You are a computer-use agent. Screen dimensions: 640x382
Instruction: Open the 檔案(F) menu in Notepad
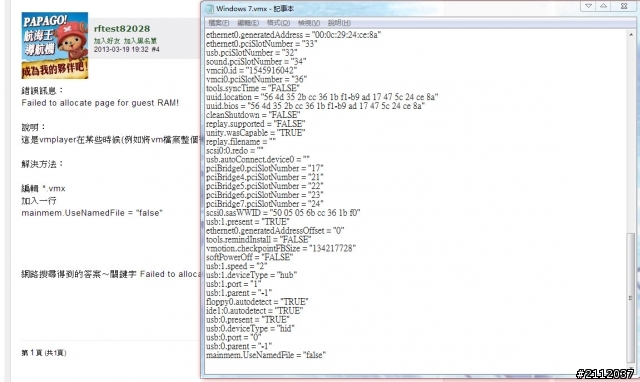218,23
